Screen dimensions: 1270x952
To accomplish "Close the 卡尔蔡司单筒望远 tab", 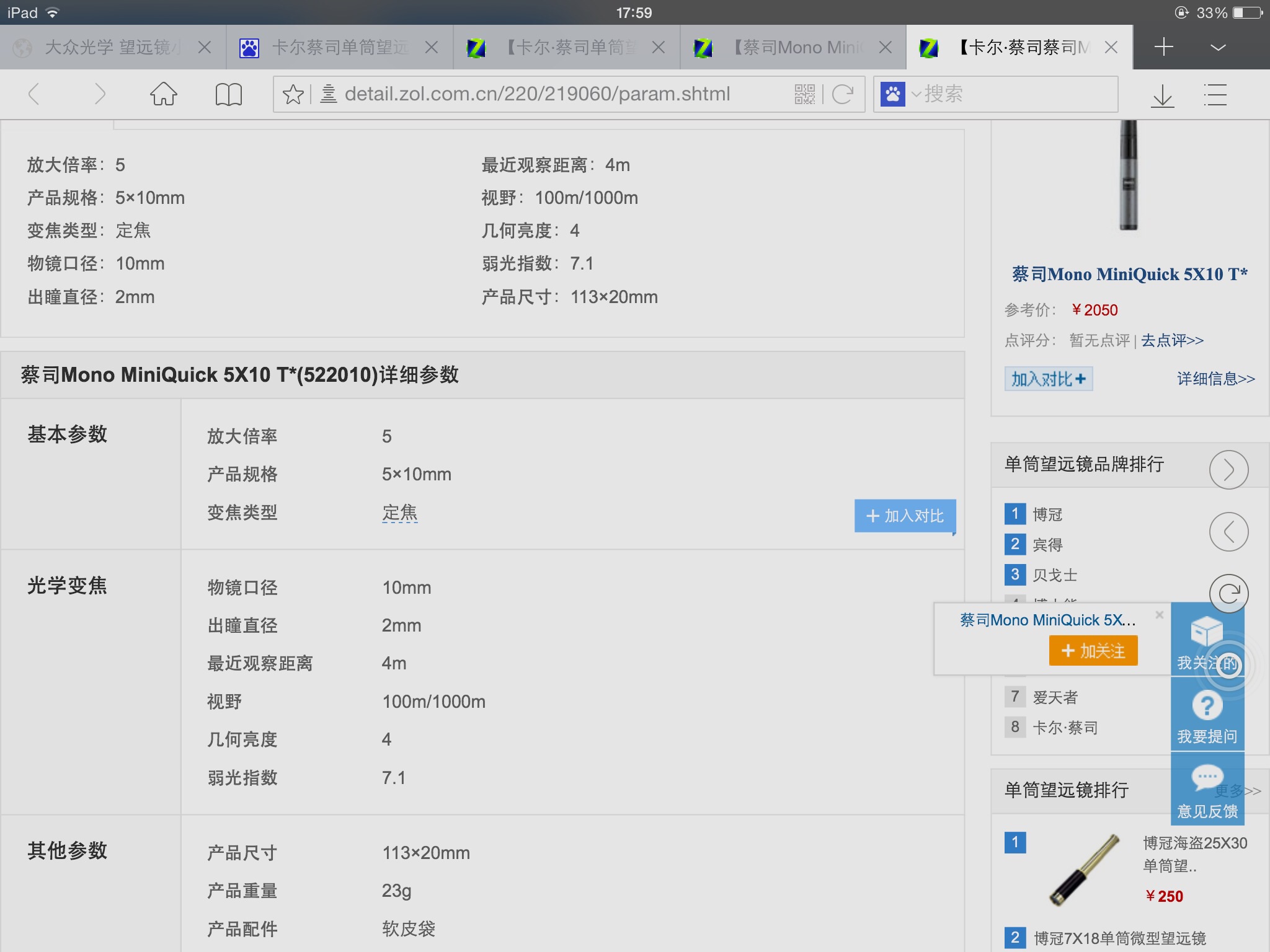I will 432,47.
